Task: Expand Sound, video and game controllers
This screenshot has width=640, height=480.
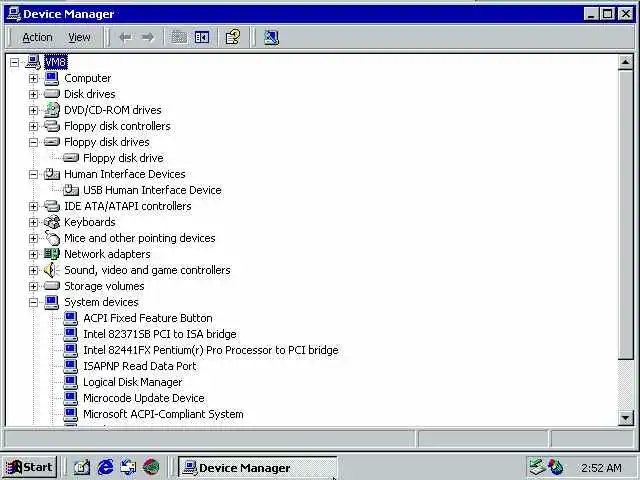Action: click(33, 270)
